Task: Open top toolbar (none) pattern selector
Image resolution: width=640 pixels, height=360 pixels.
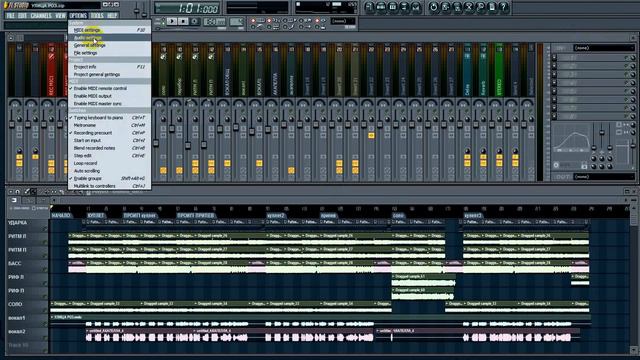Action: click(343, 21)
